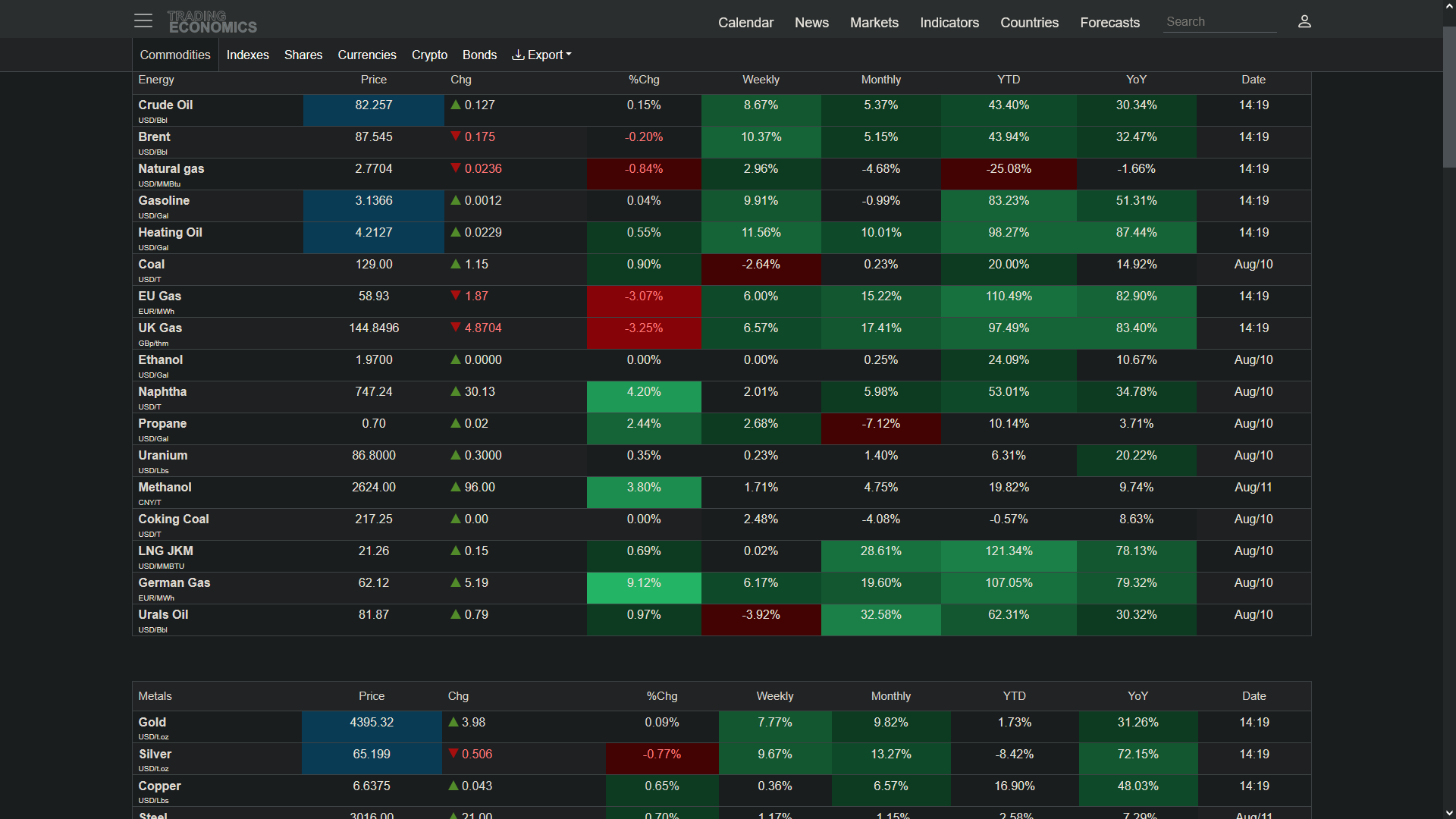The width and height of the screenshot is (1456, 819).
Task: Open the hamburger menu icon
Action: pos(143,21)
